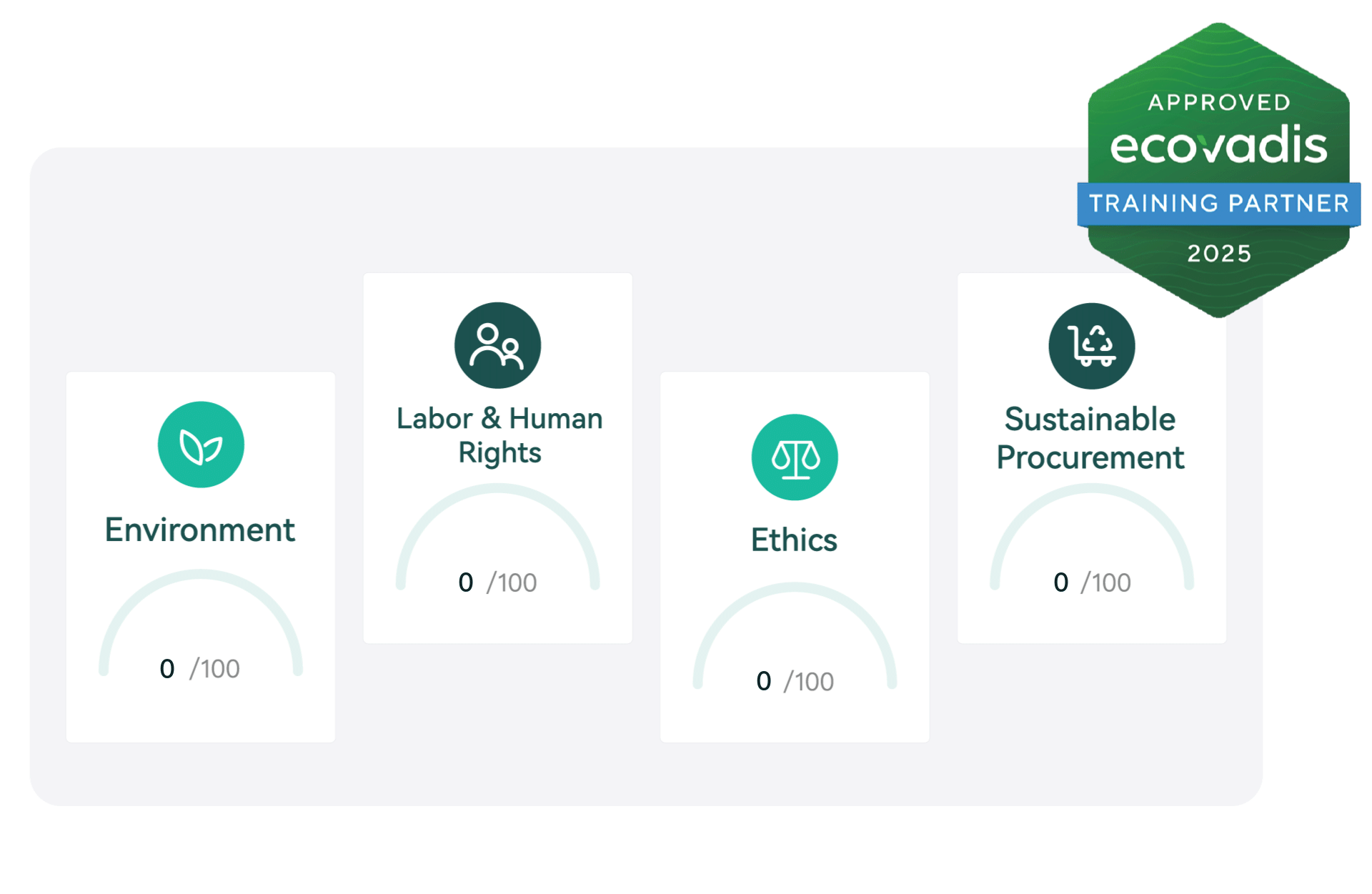Image resolution: width=1372 pixels, height=894 pixels.
Task: Select the Sustainable Procurement title
Action: 1090,438
